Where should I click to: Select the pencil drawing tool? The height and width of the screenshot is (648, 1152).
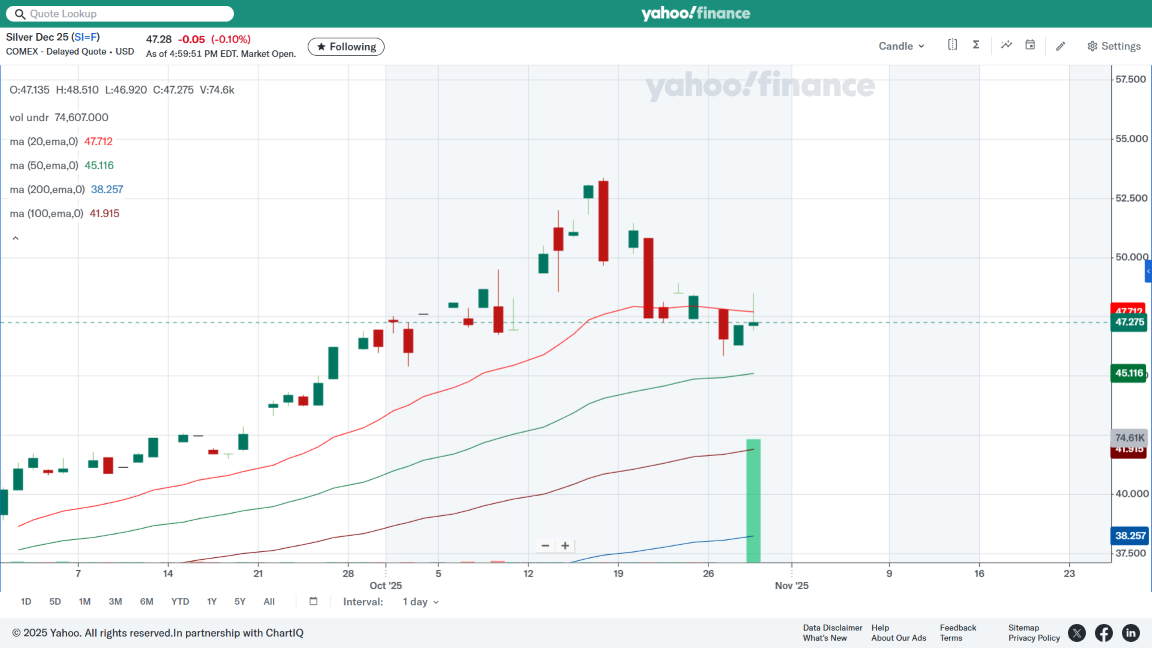coord(1061,46)
